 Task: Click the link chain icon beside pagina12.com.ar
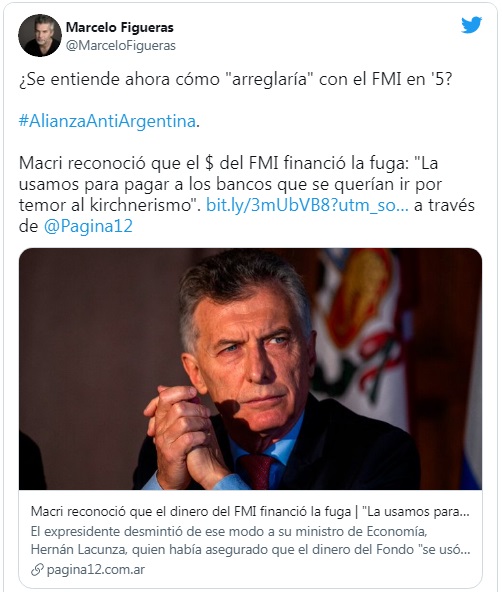[37, 570]
